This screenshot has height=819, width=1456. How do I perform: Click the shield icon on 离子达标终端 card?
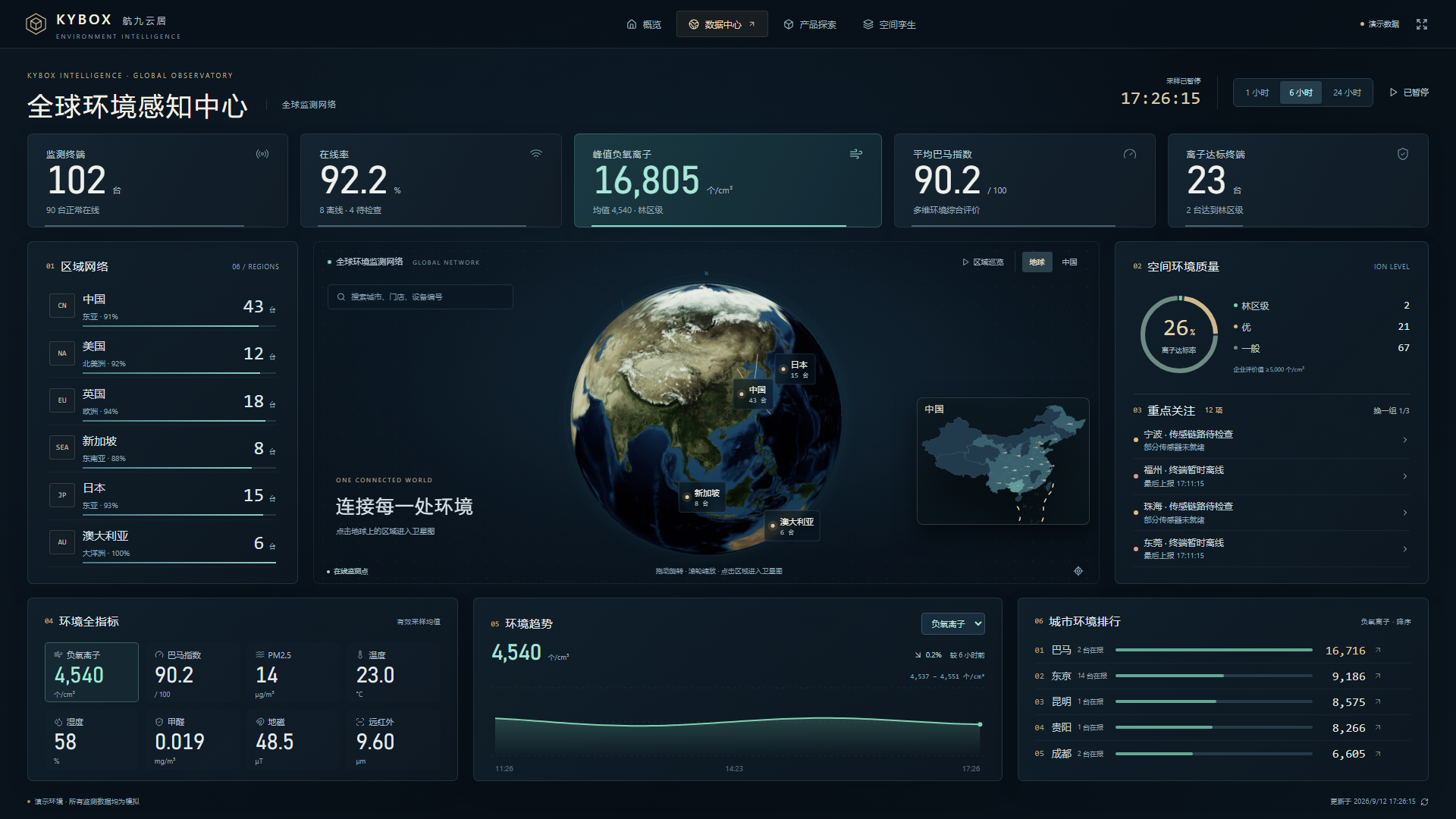1403,154
